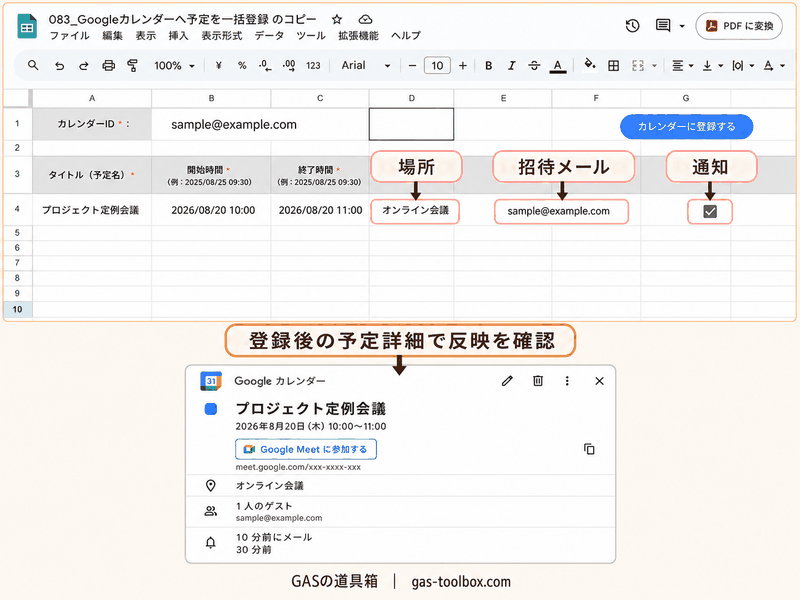
Task: Expand the comments dropdown arrow
Action: click(x=682, y=26)
